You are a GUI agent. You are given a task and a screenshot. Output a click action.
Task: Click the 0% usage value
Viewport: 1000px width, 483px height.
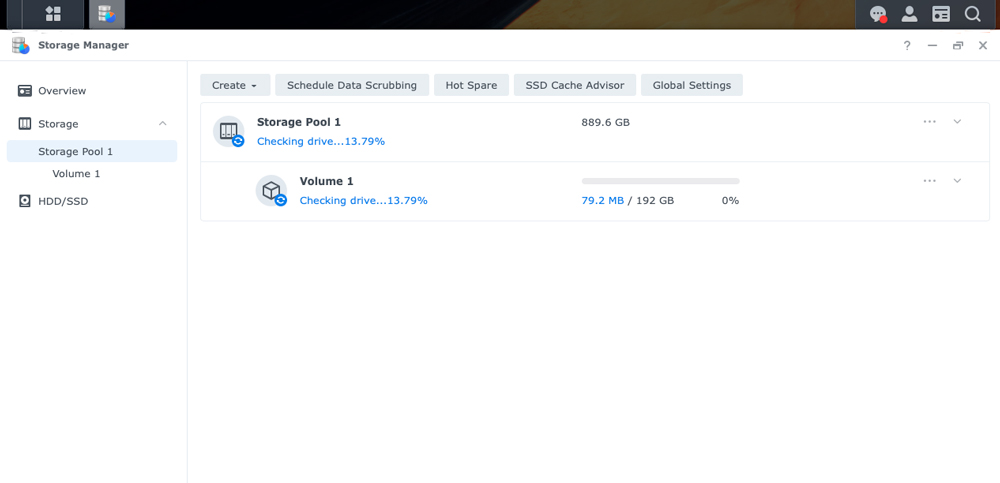tap(730, 200)
